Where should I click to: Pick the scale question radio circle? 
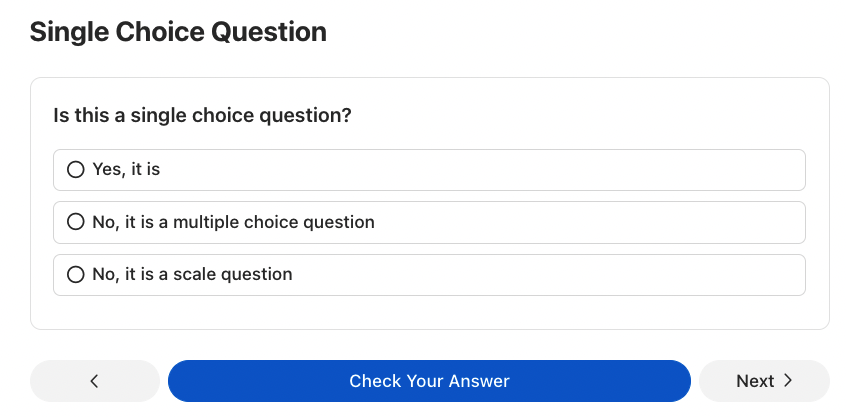[x=75, y=274]
